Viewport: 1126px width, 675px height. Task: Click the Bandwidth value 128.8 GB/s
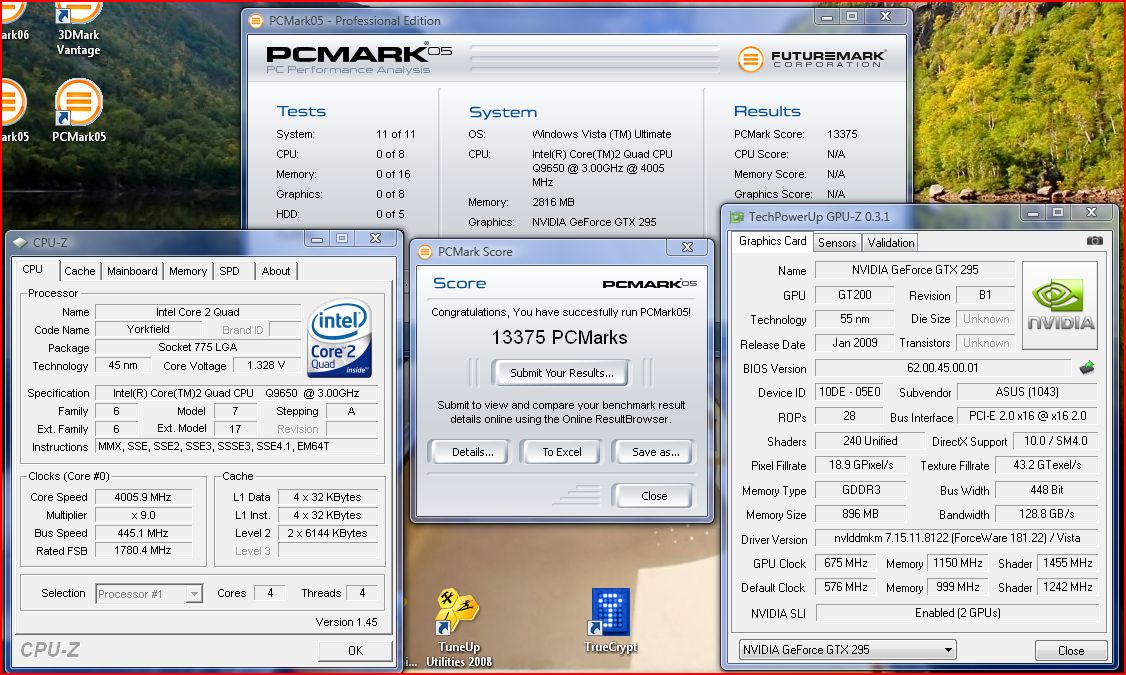(x=1046, y=514)
